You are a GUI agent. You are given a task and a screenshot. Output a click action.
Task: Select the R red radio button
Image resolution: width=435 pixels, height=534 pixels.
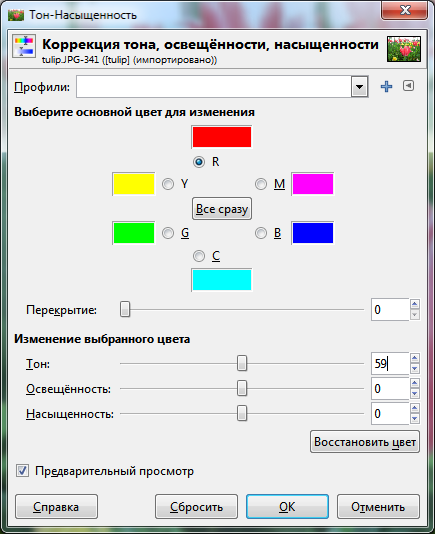tap(199, 161)
